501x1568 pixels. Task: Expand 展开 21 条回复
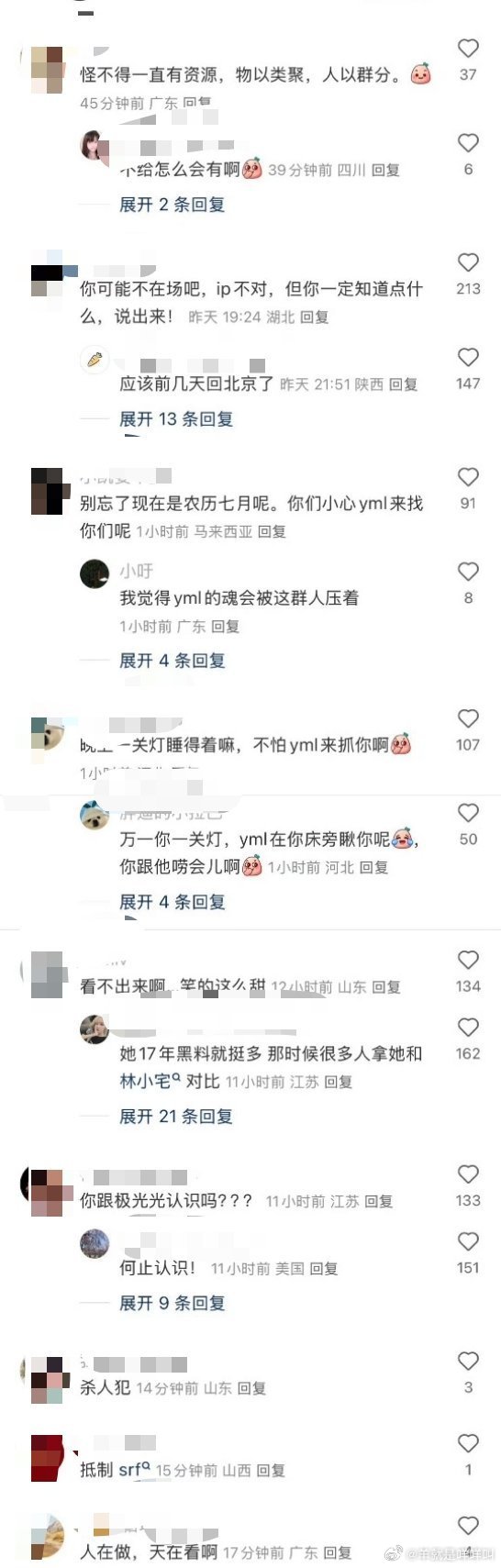[176, 1117]
